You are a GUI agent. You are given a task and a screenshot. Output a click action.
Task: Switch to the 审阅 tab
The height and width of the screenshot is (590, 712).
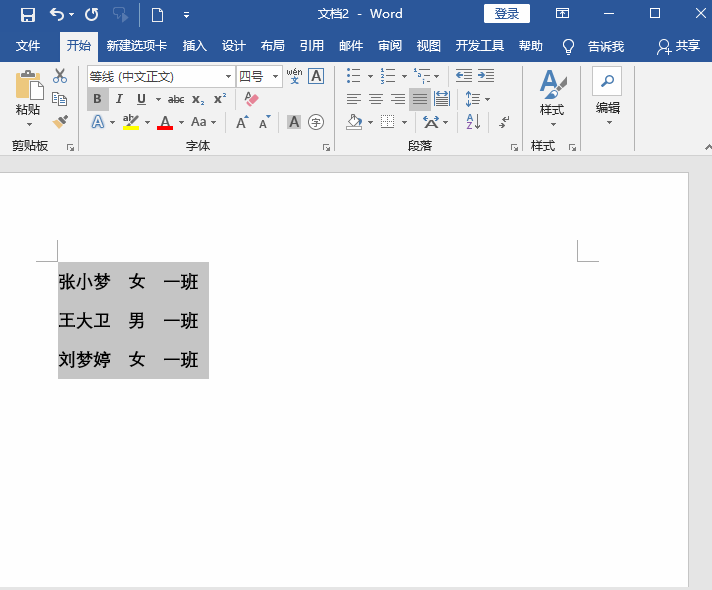point(390,45)
